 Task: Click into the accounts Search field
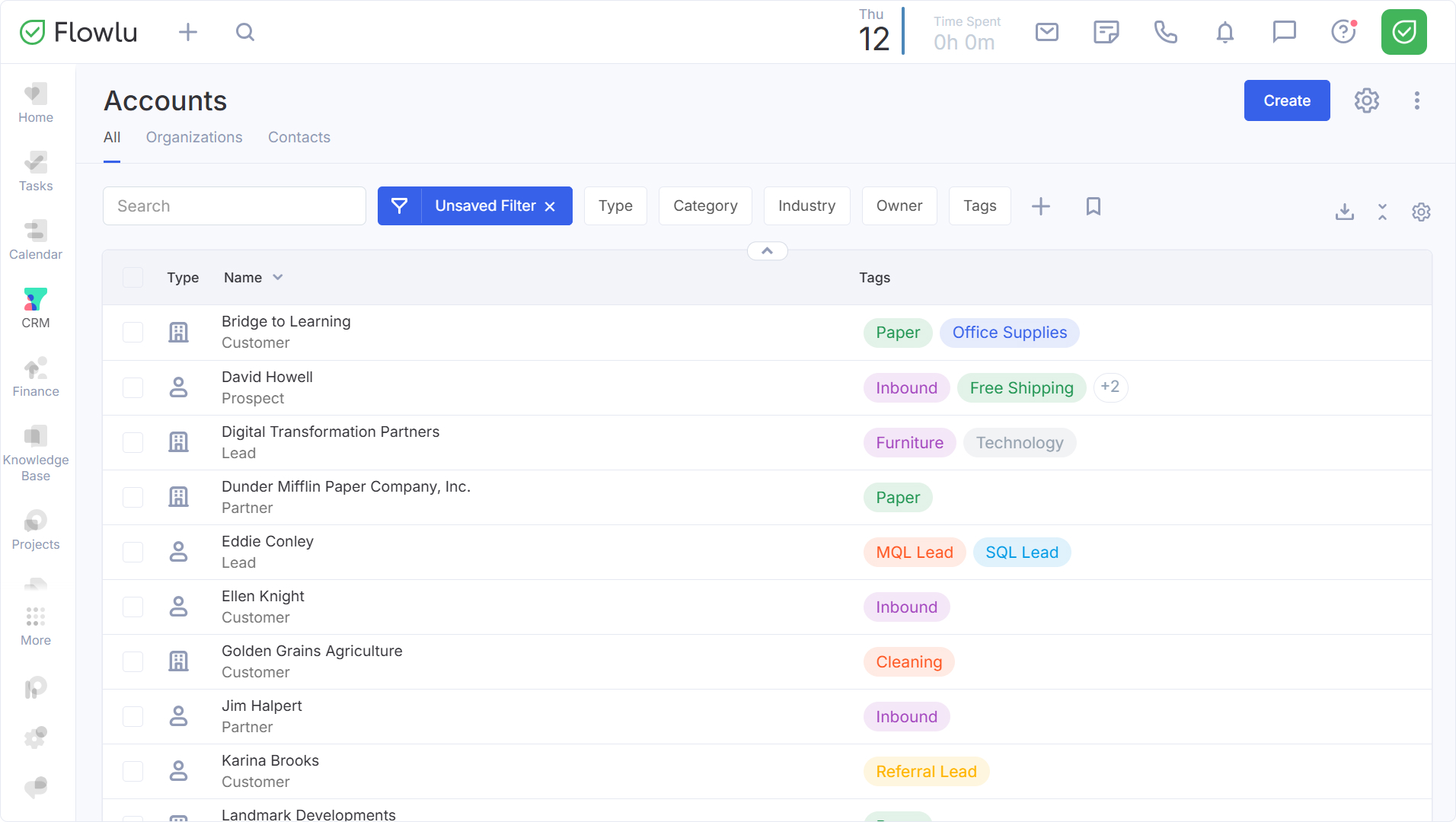click(x=235, y=206)
